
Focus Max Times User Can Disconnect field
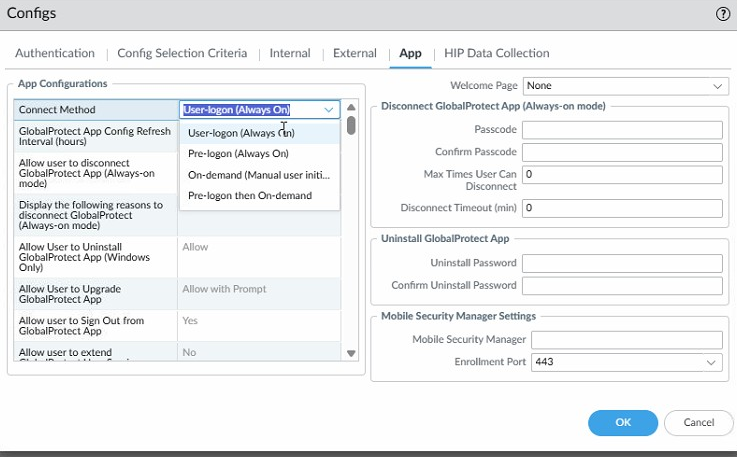click(x=622, y=174)
